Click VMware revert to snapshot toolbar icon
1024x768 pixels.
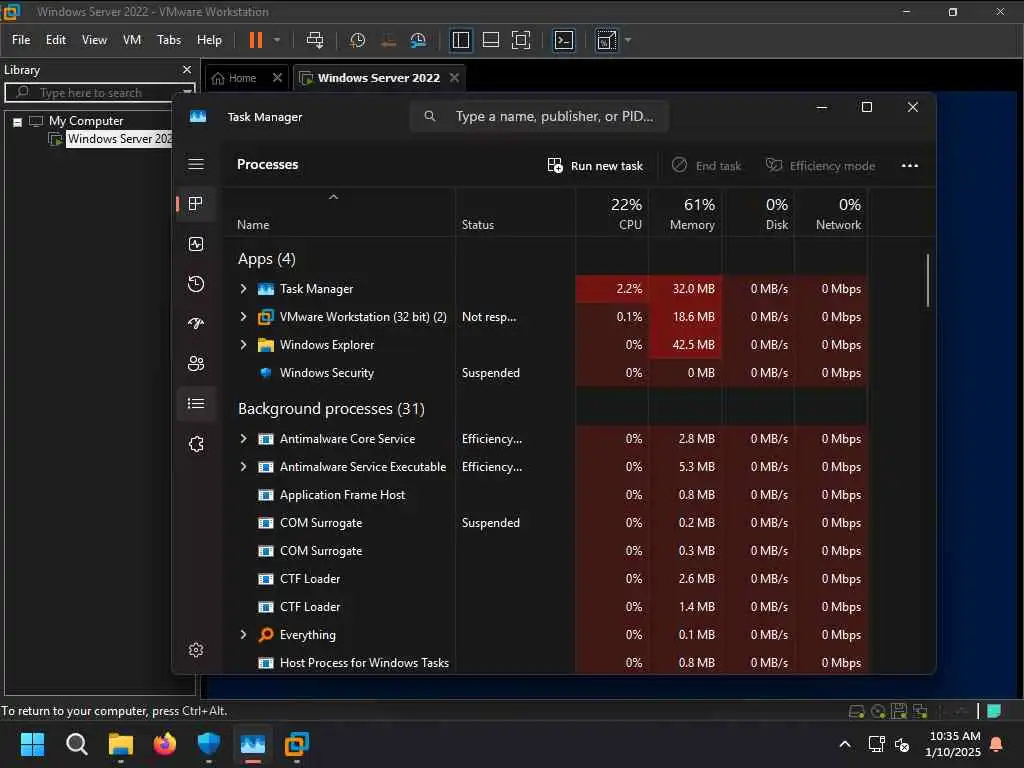pyautogui.click(x=388, y=40)
